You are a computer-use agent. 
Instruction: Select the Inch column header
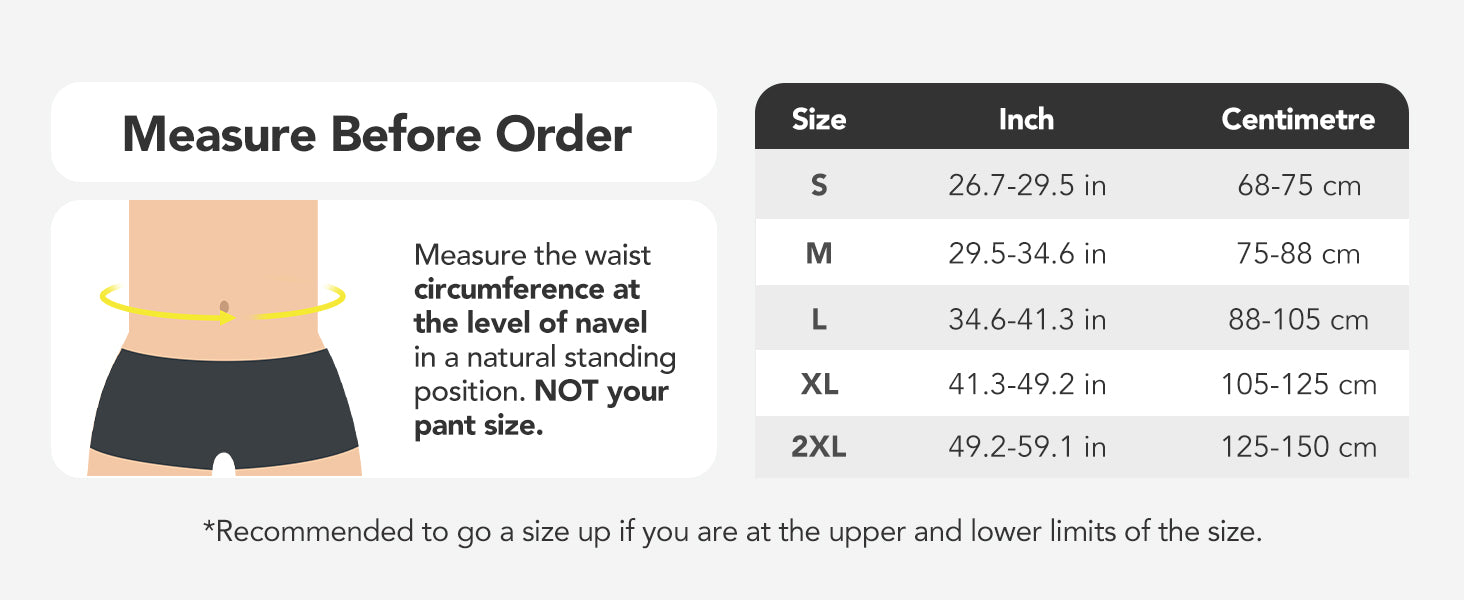[x=1026, y=120]
